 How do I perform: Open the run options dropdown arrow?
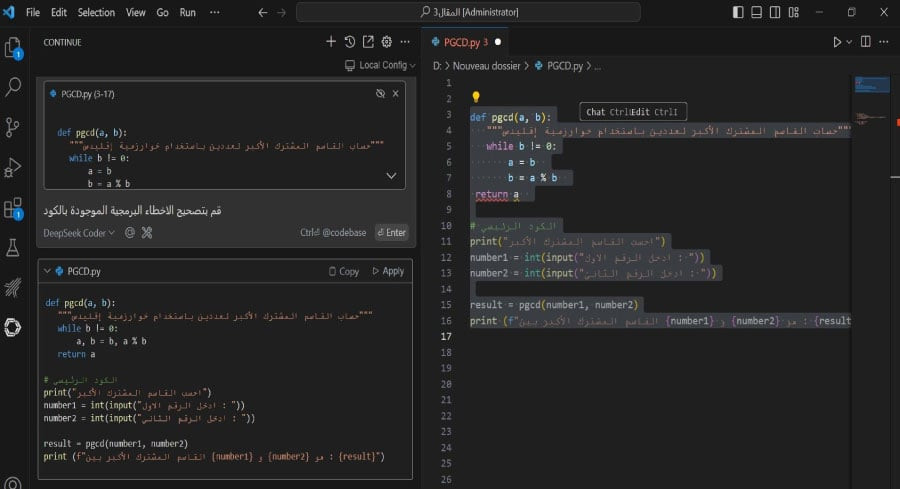tap(849, 42)
